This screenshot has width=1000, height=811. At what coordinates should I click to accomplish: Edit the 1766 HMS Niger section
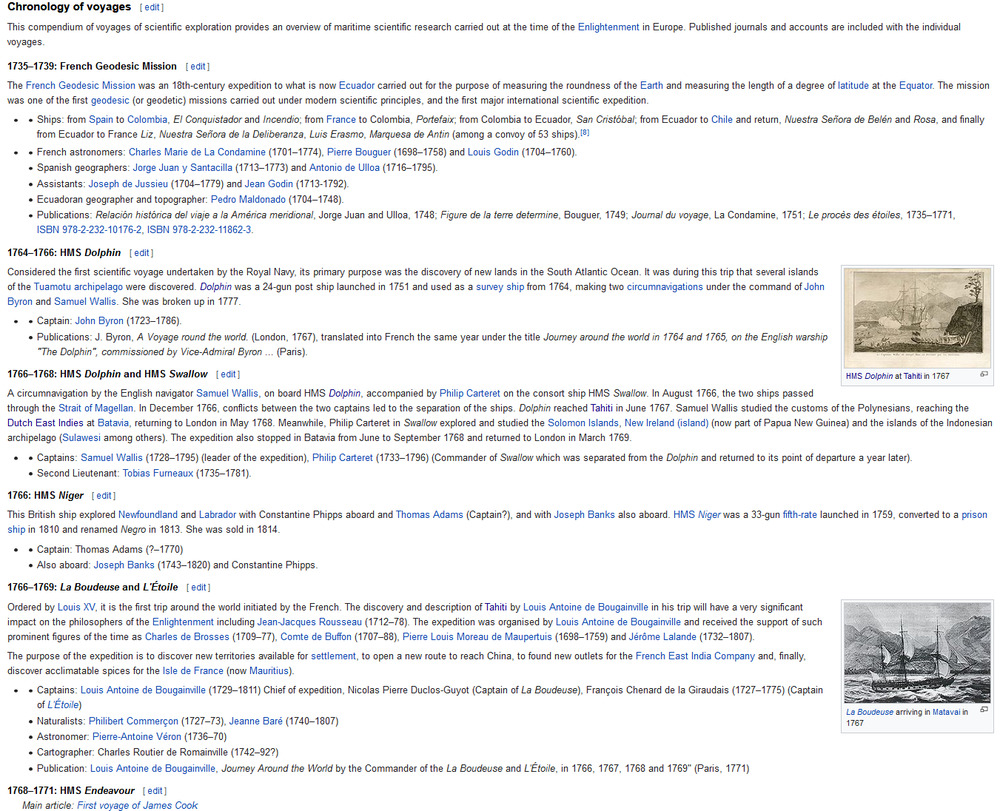(x=103, y=495)
